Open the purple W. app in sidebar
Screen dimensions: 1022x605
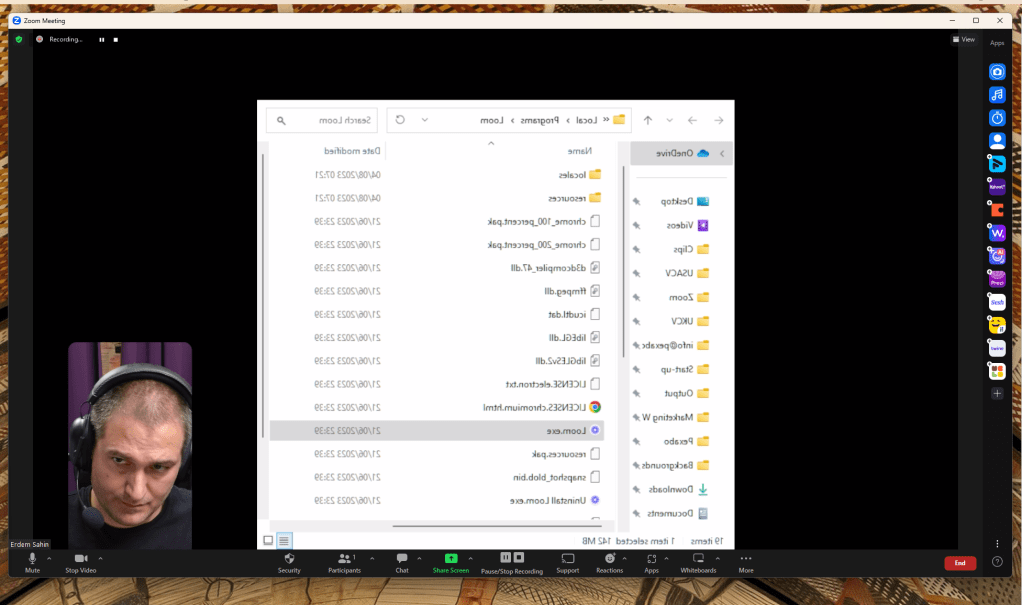coord(997,233)
